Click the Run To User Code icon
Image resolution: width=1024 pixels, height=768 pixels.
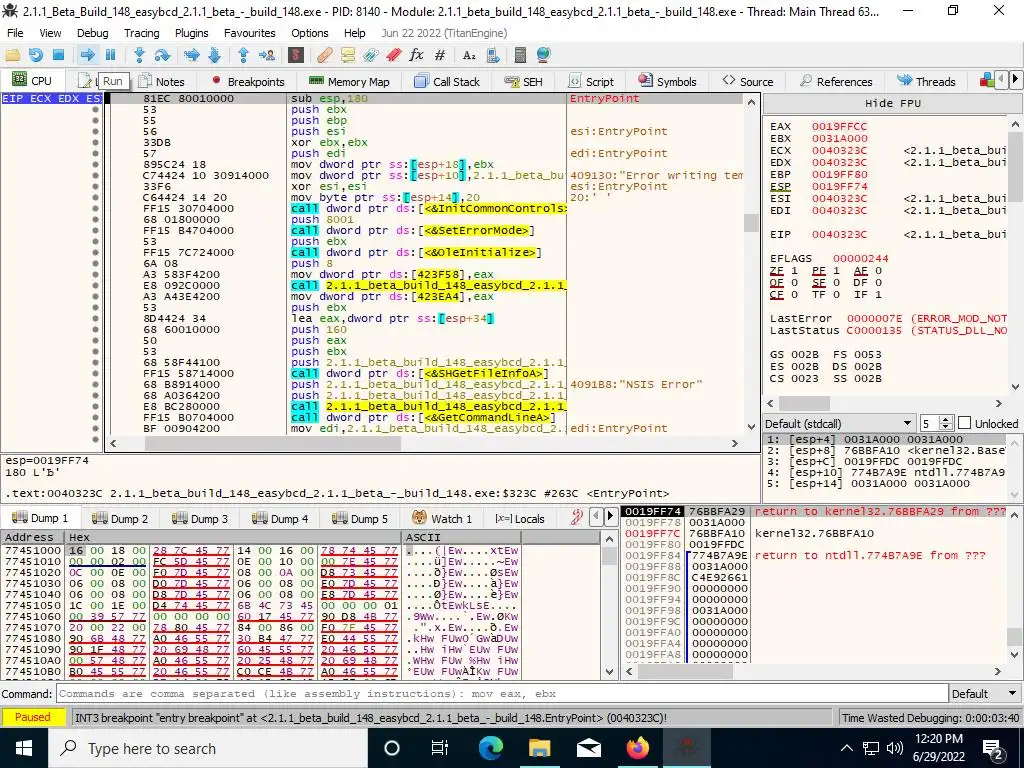(266, 56)
